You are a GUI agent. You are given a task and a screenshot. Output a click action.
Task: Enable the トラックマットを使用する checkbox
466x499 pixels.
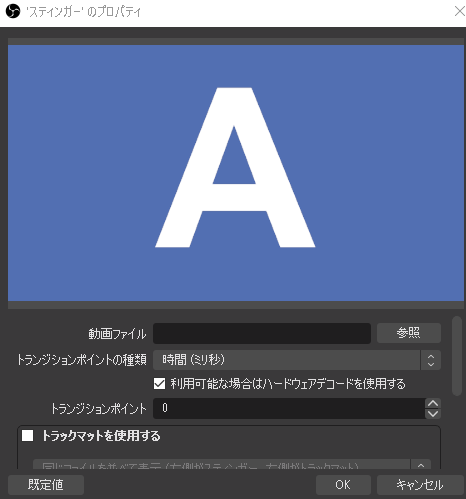tap(27, 435)
